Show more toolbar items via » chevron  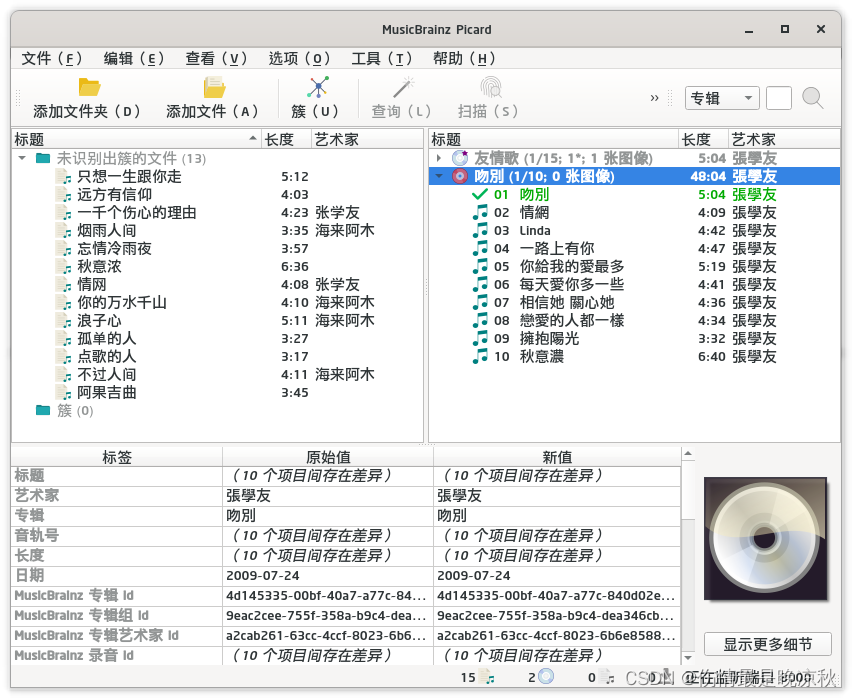click(654, 98)
